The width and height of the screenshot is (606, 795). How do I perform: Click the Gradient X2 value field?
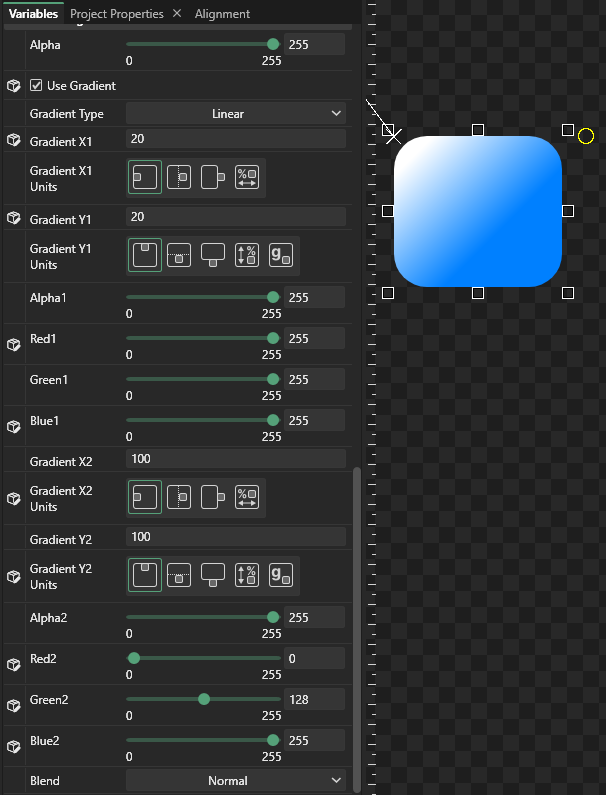click(x=236, y=459)
